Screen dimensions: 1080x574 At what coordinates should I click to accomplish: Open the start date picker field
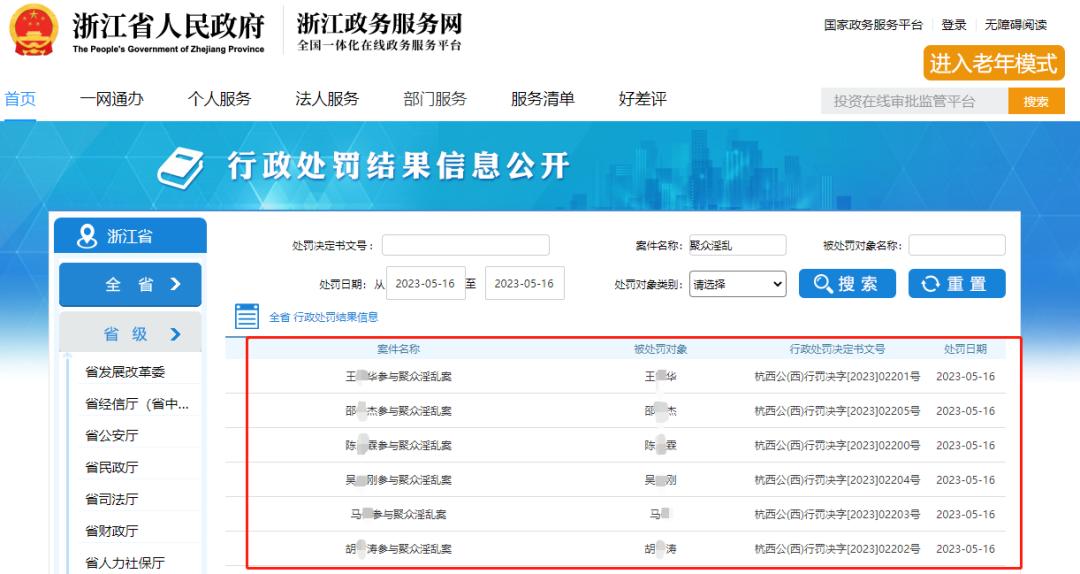click(x=426, y=283)
